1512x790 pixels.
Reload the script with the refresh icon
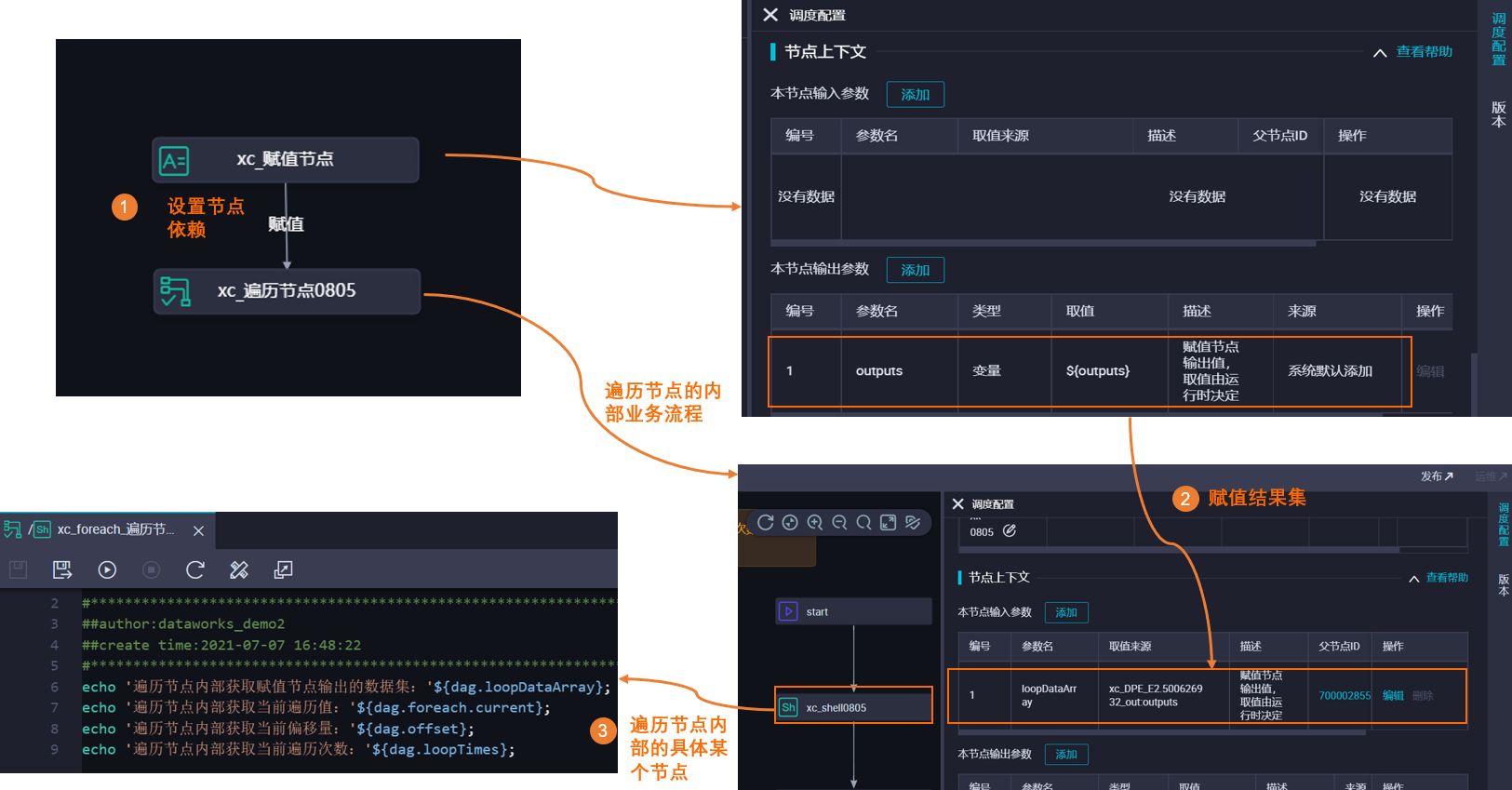(x=195, y=569)
